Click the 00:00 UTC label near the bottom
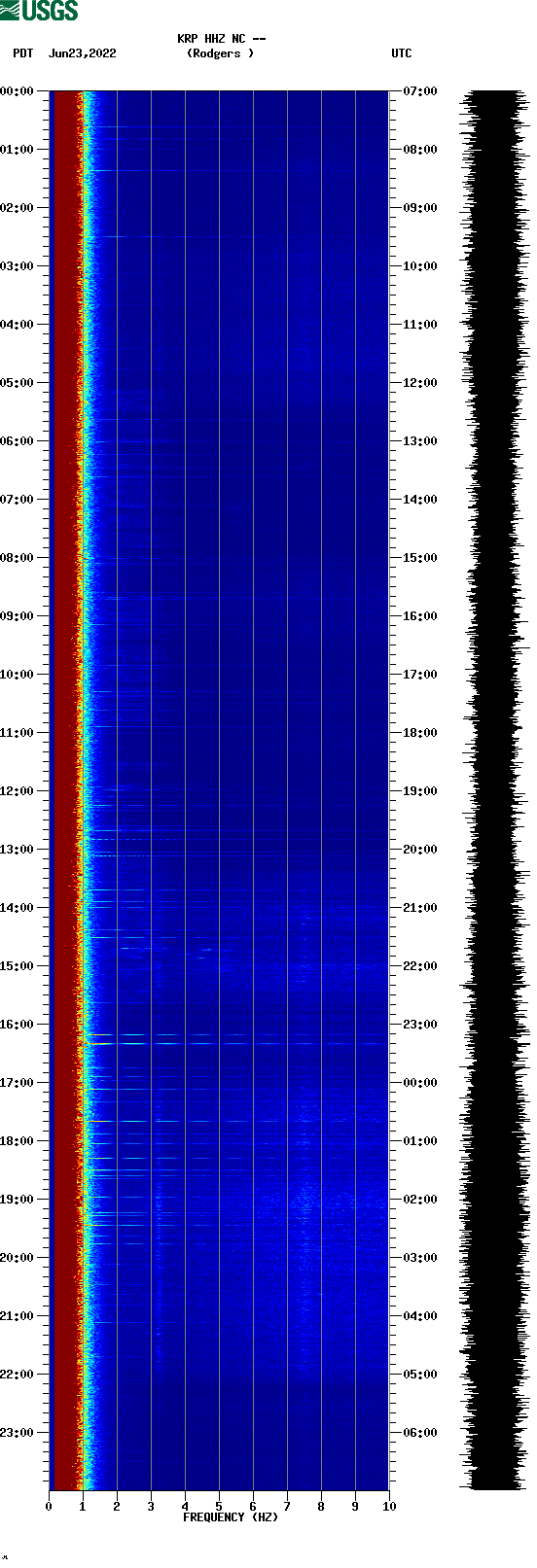The width and height of the screenshot is (537, 1568). tap(420, 1083)
